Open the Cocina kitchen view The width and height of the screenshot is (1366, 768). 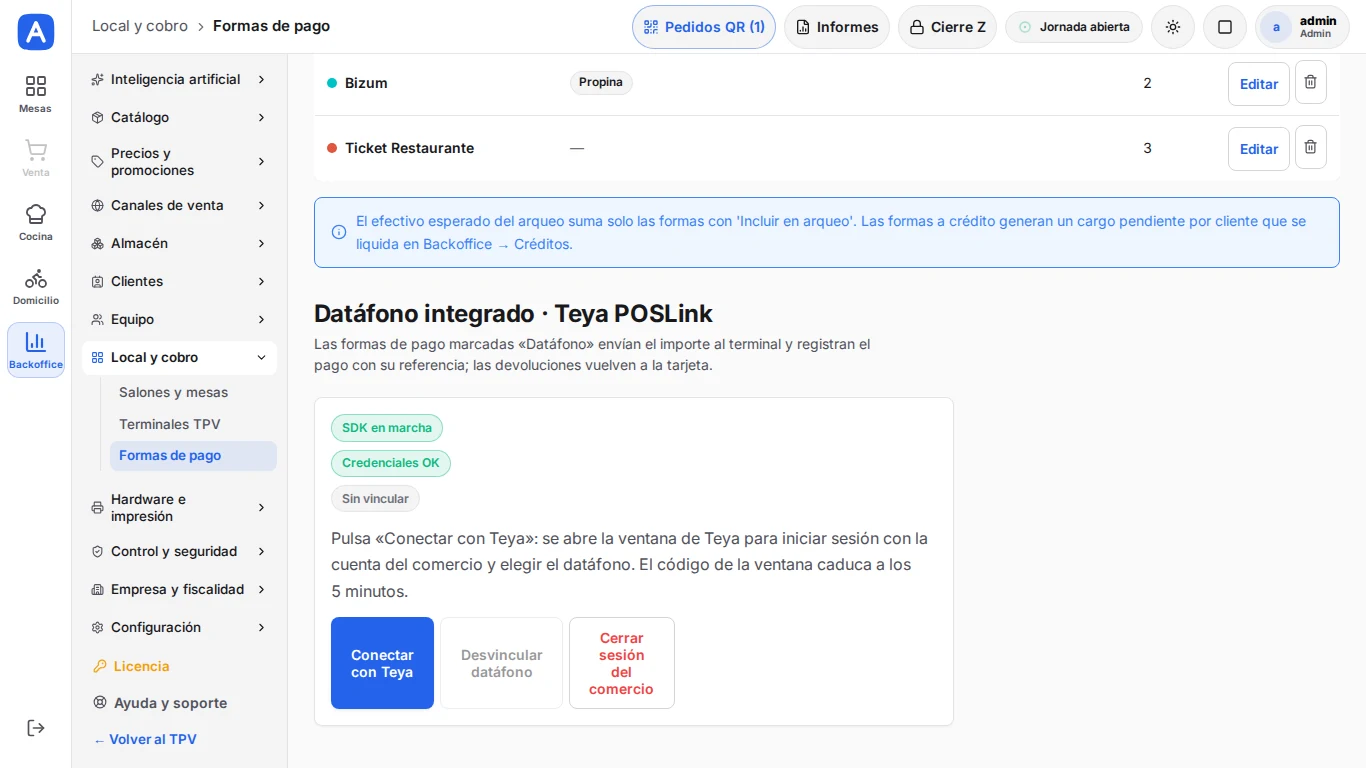(x=36, y=222)
